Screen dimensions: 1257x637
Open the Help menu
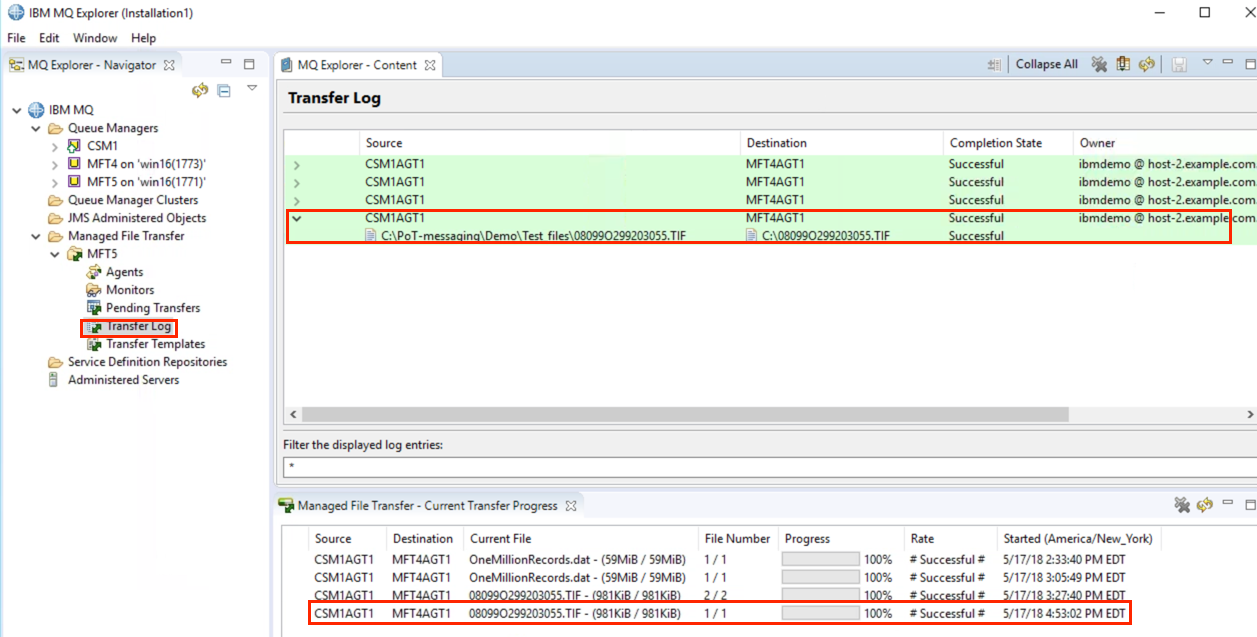[143, 38]
